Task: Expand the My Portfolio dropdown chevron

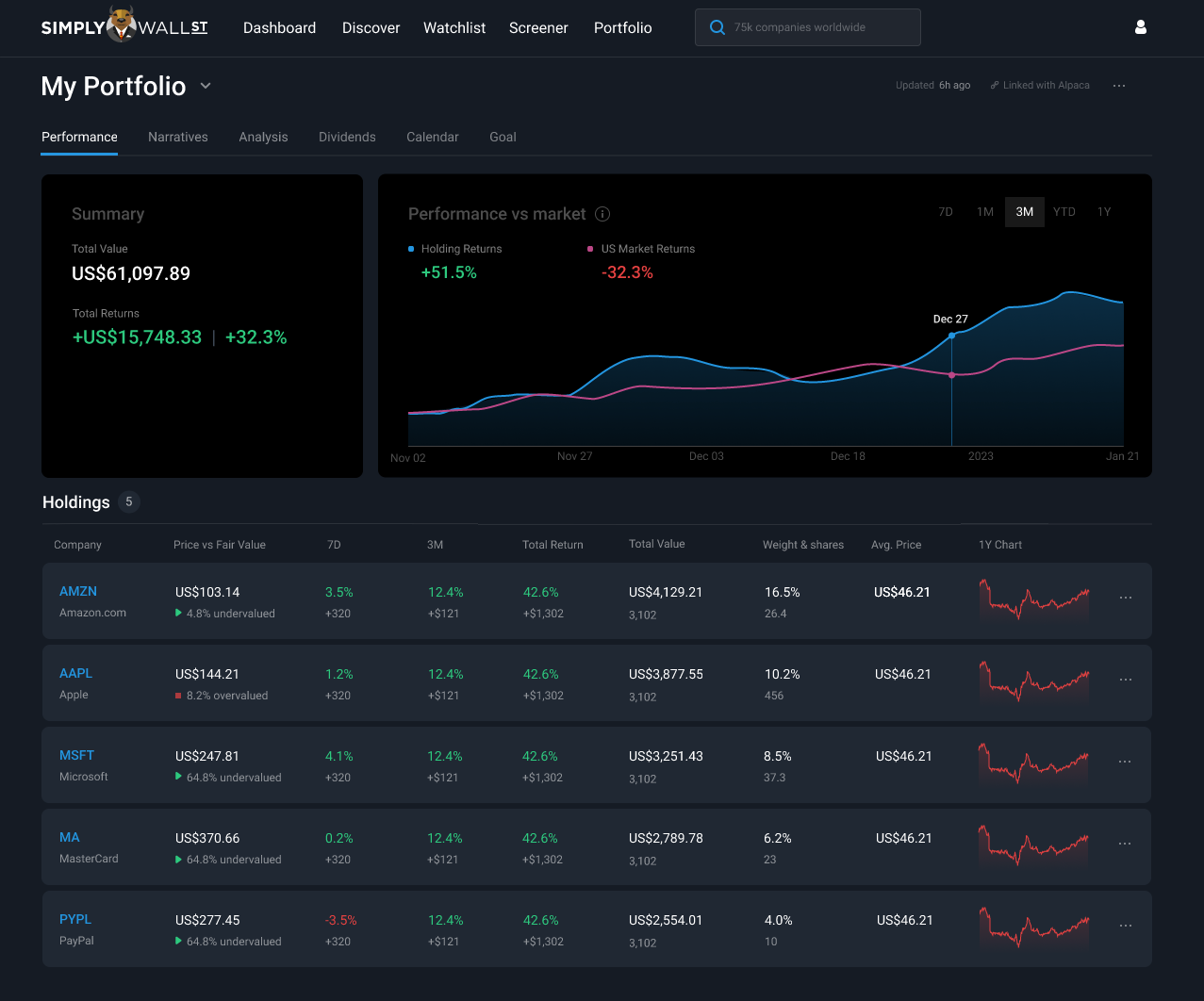Action: [x=206, y=86]
